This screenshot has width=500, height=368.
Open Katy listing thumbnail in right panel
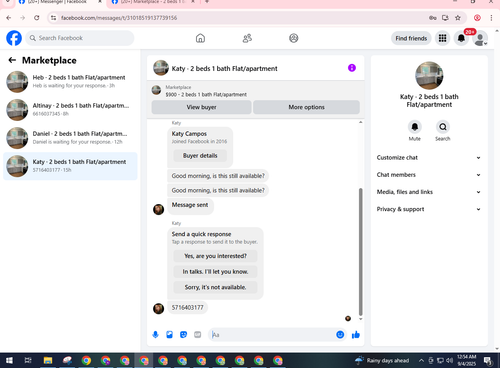coord(429,75)
